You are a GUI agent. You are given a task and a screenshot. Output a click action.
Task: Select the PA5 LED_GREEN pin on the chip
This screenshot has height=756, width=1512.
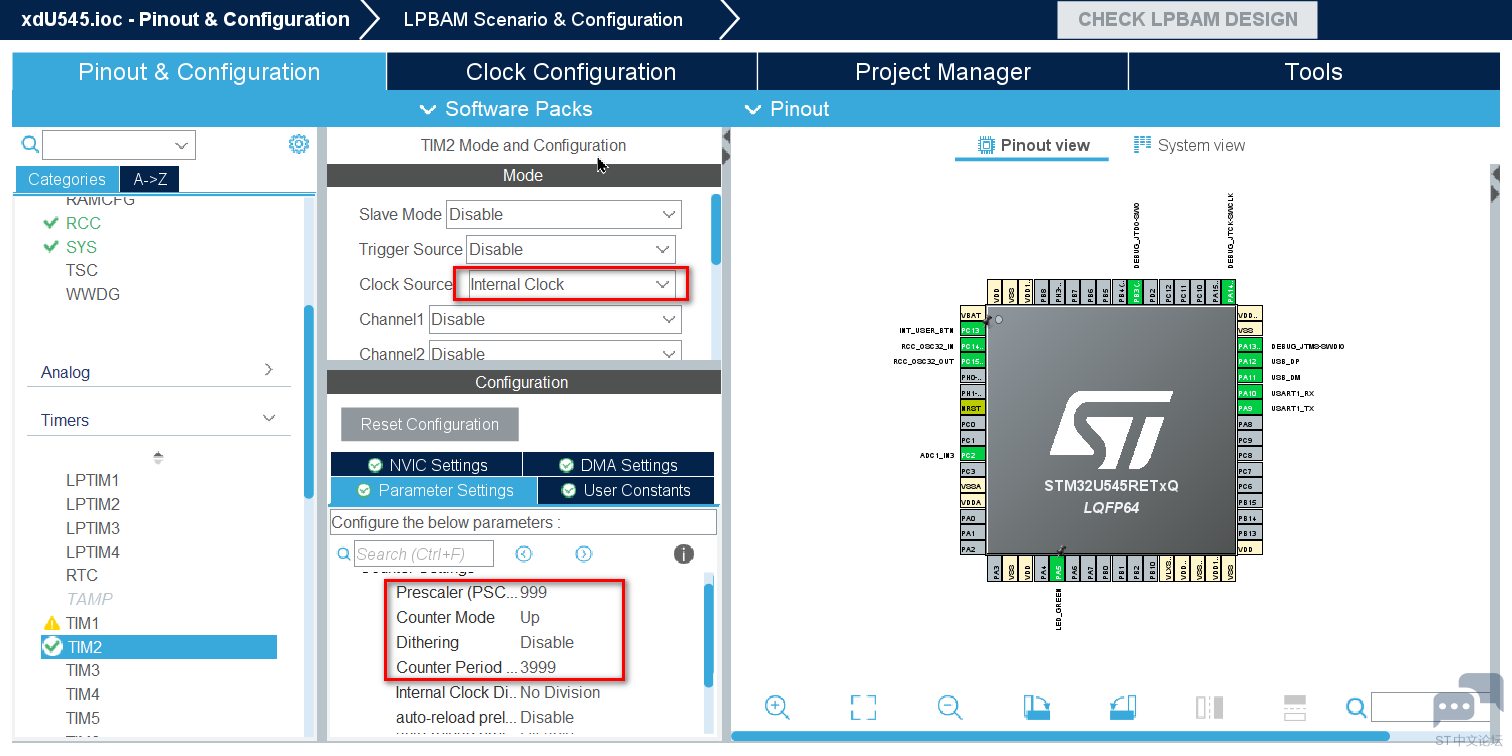(1058, 571)
